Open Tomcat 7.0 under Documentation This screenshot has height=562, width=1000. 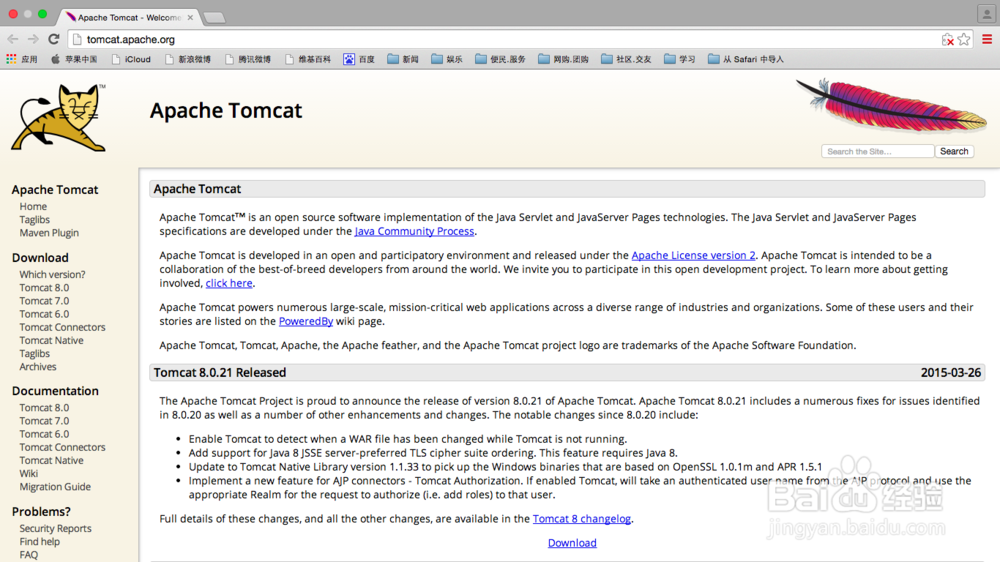pos(44,421)
